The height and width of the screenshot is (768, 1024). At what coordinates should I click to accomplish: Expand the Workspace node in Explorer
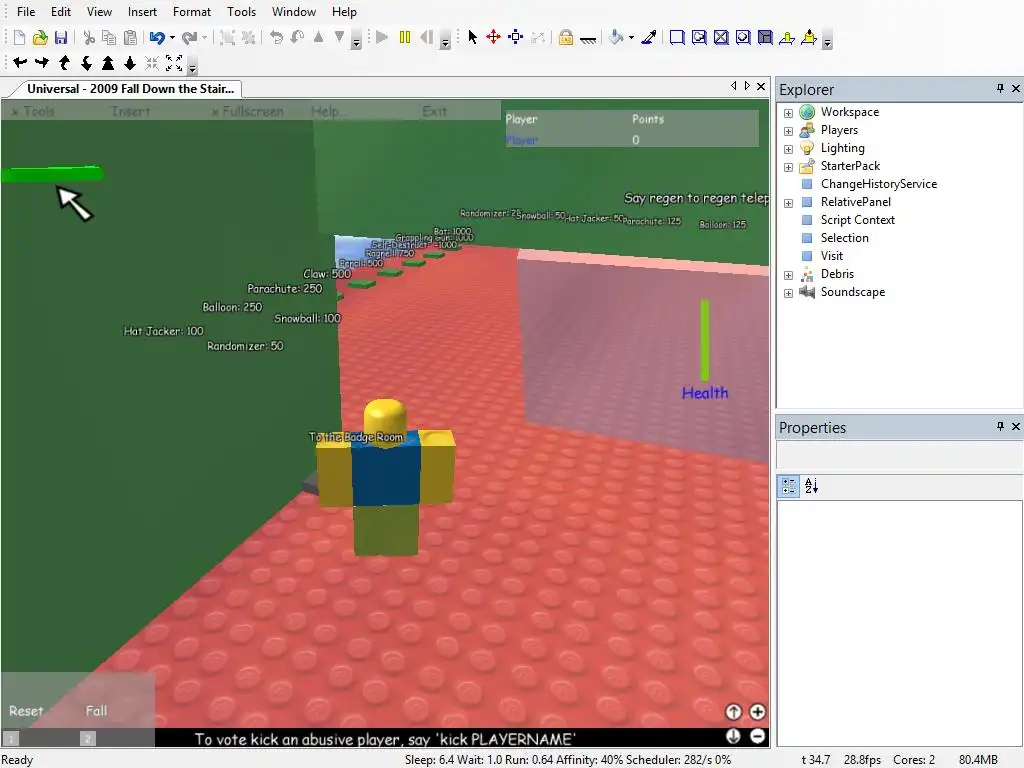(x=788, y=113)
